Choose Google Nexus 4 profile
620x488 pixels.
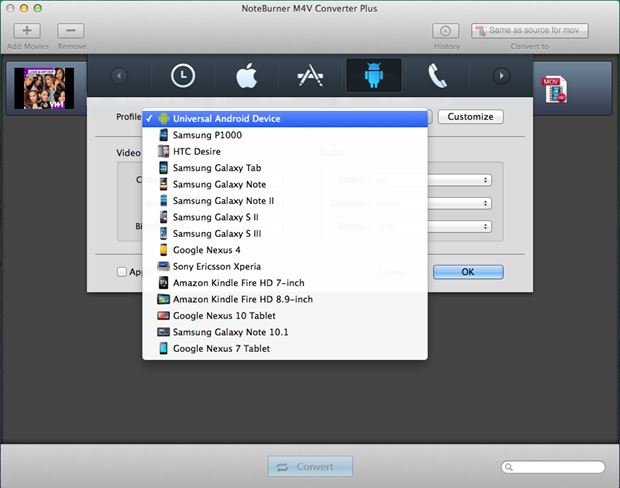285,250
